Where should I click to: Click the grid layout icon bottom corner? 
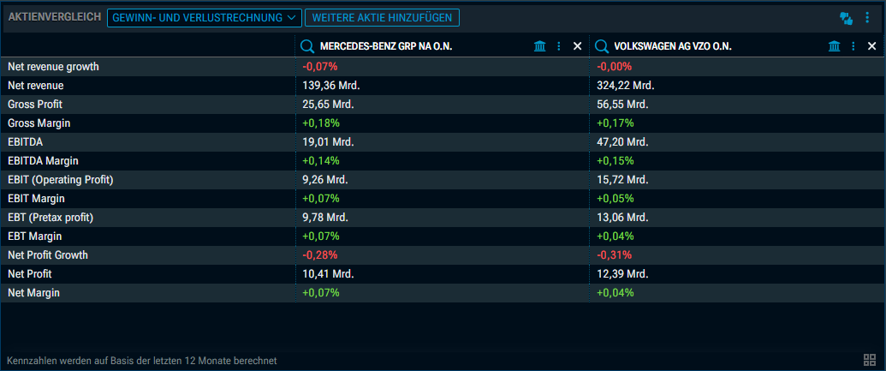click(869, 360)
